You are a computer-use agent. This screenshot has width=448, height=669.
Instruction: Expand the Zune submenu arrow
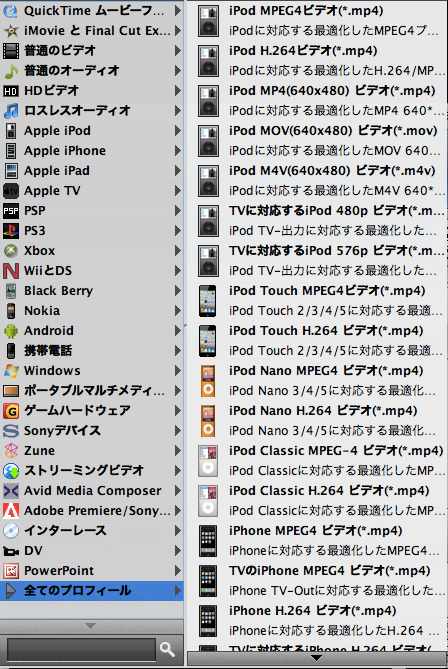177,451
